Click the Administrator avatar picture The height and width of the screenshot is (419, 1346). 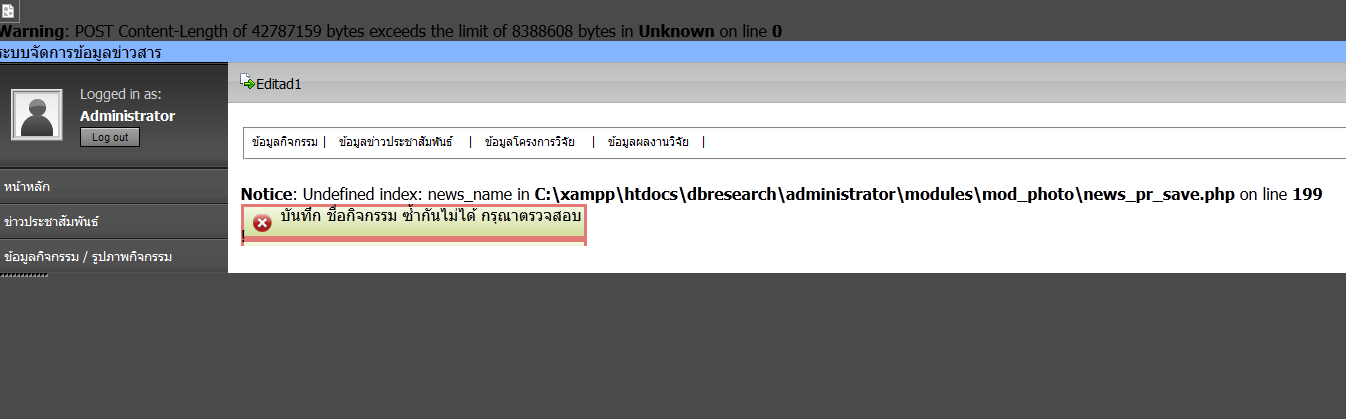tap(38, 114)
